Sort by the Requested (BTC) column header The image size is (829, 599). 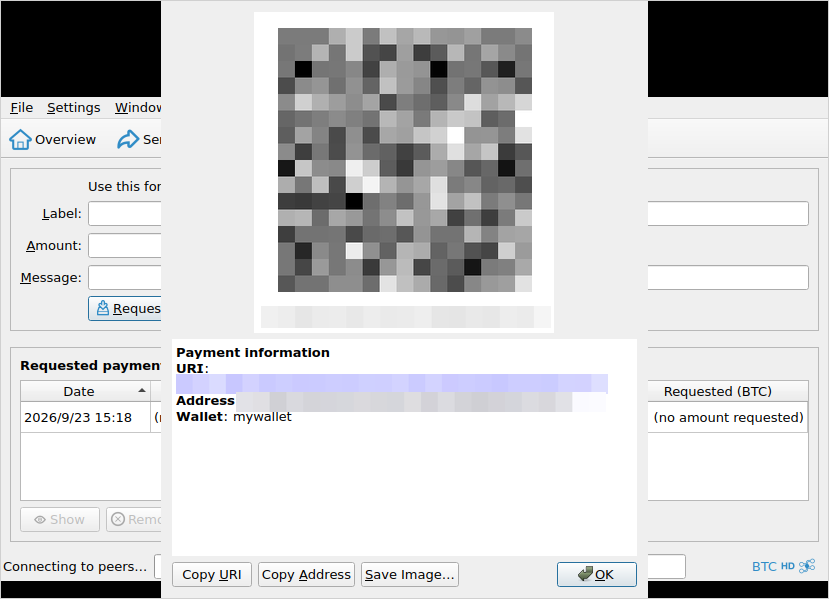pyautogui.click(x=727, y=391)
